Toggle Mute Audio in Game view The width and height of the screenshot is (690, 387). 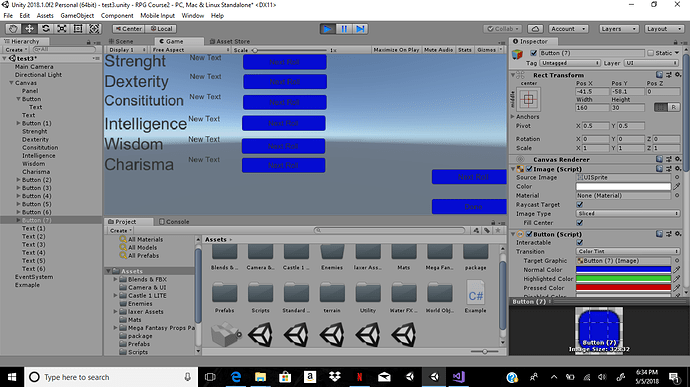point(438,50)
